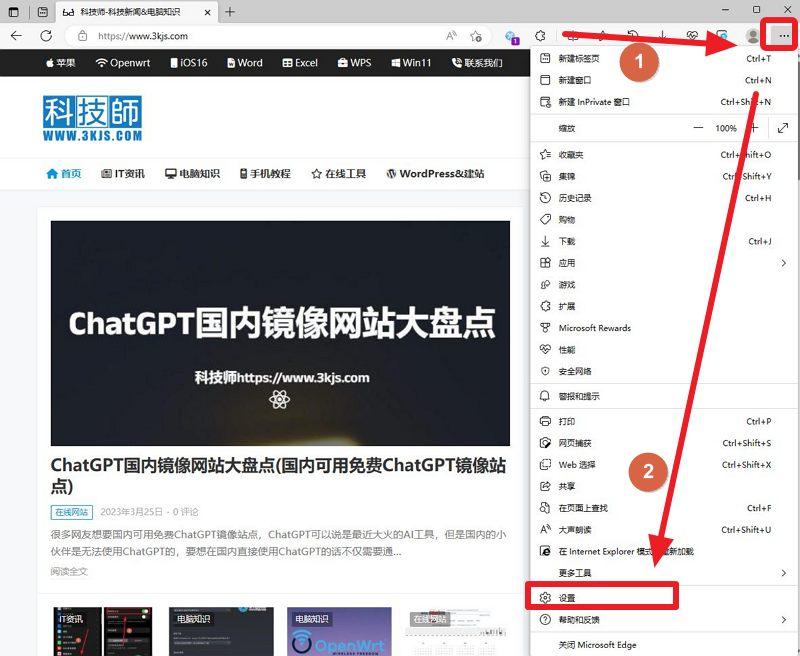Open the browser essentials heart icon
This screenshot has width=800, height=656.
(692, 36)
